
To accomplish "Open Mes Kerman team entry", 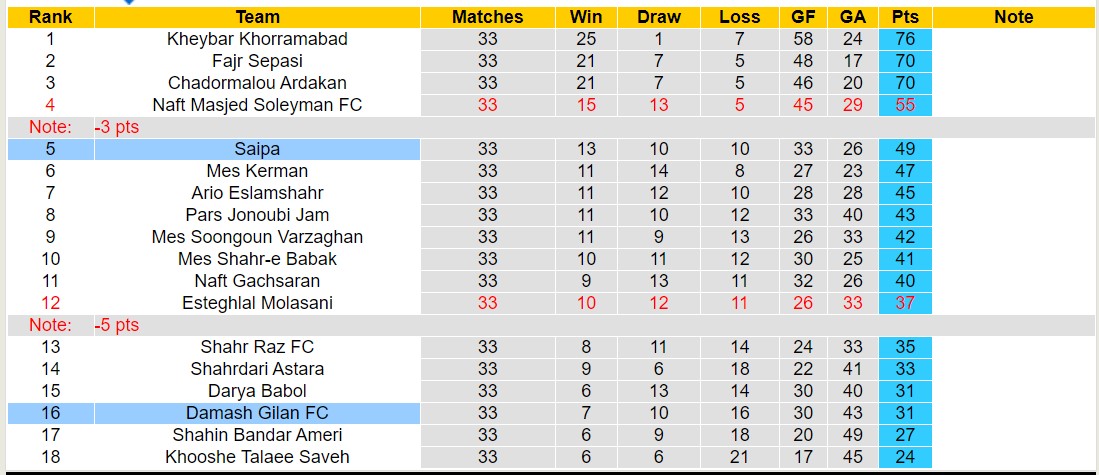I will click(x=257, y=171).
